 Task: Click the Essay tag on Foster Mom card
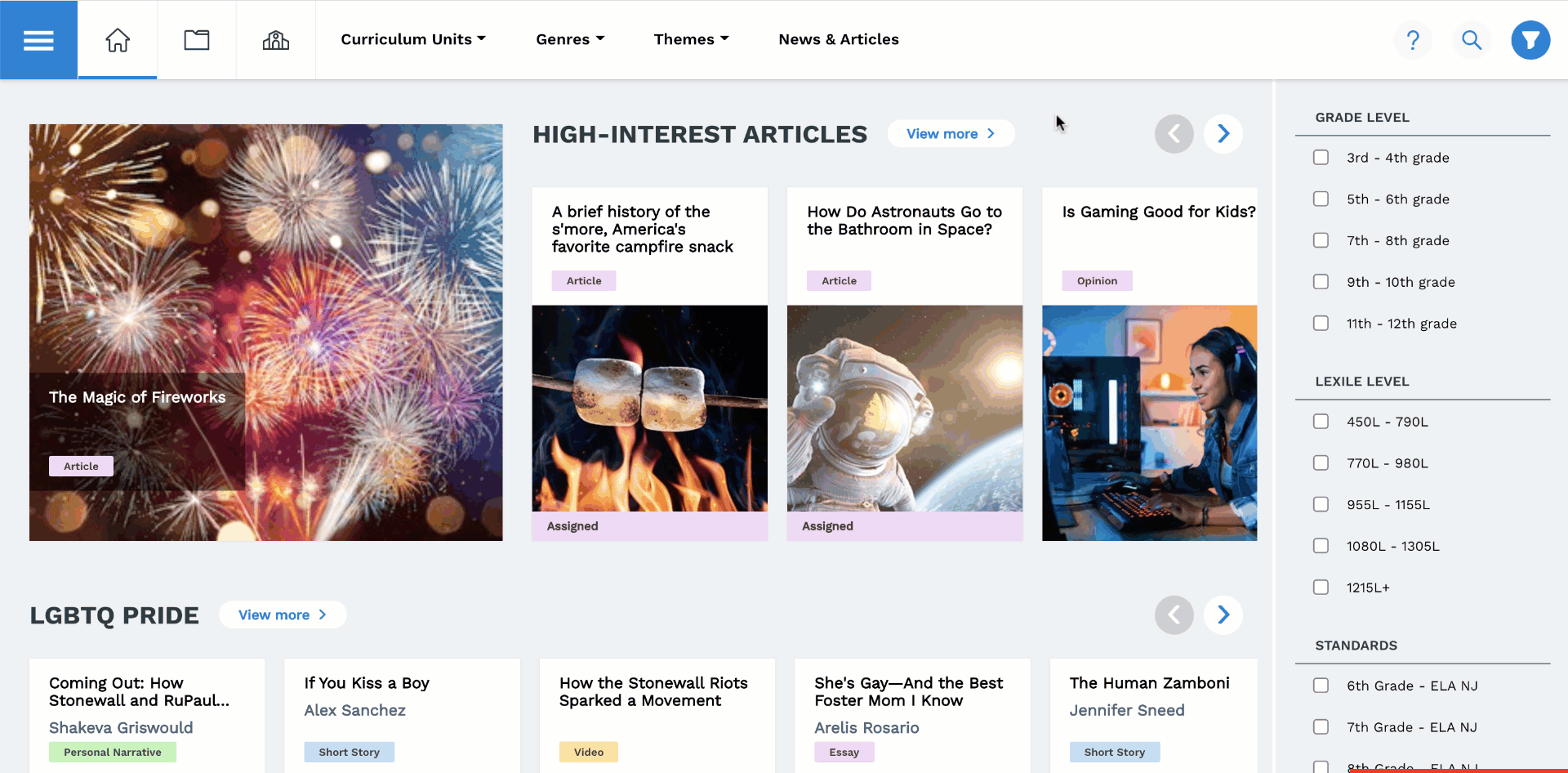[x=844, y=752]
